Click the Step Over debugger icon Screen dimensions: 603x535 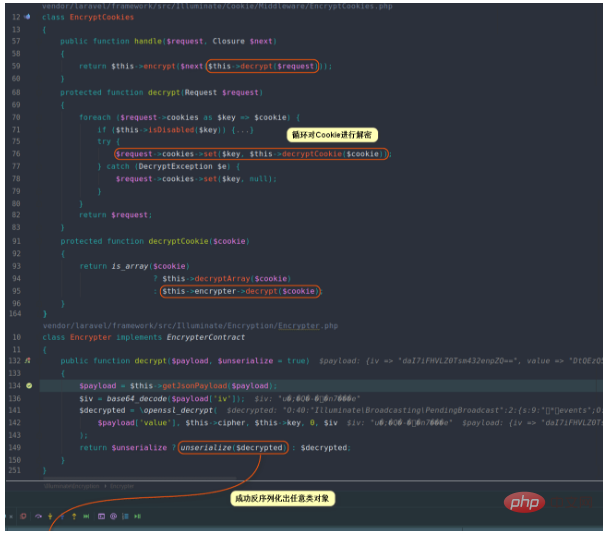38,516
